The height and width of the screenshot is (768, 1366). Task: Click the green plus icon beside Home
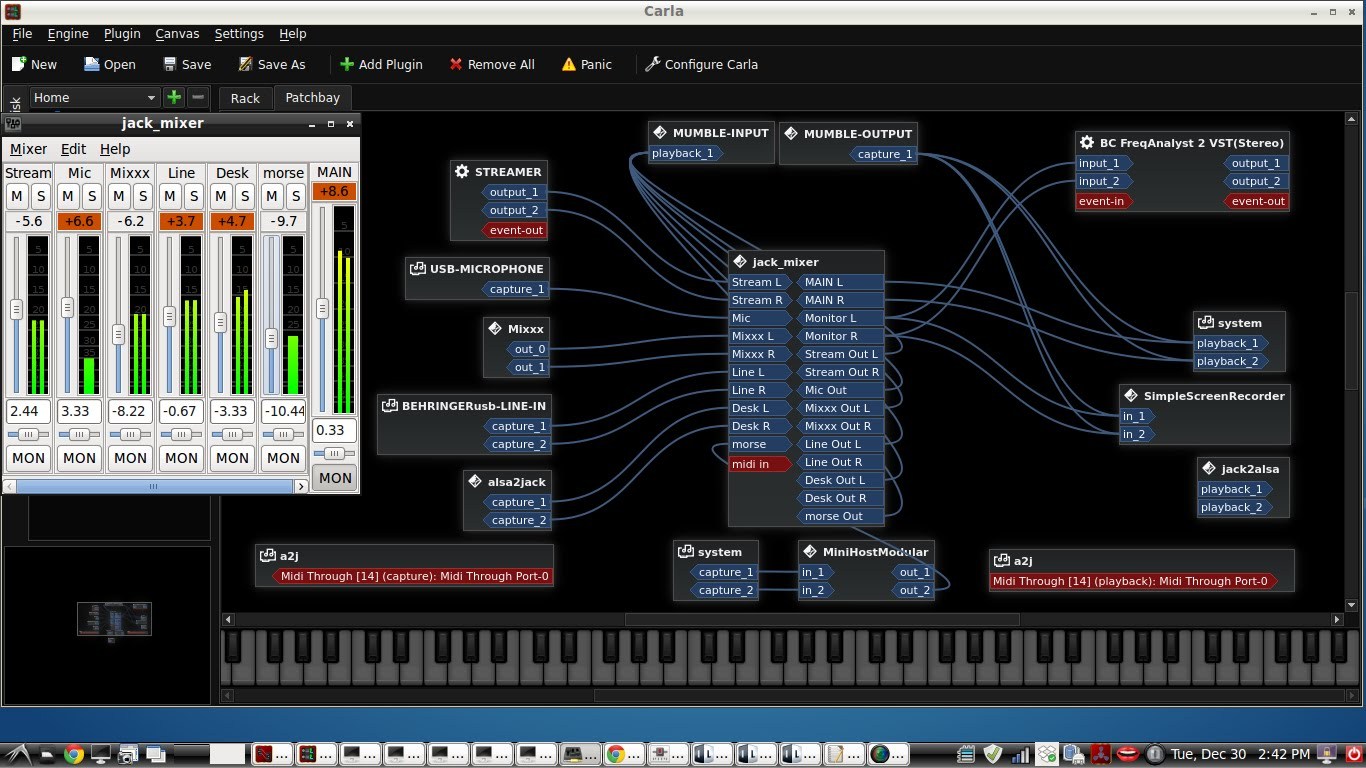[174, 97]
